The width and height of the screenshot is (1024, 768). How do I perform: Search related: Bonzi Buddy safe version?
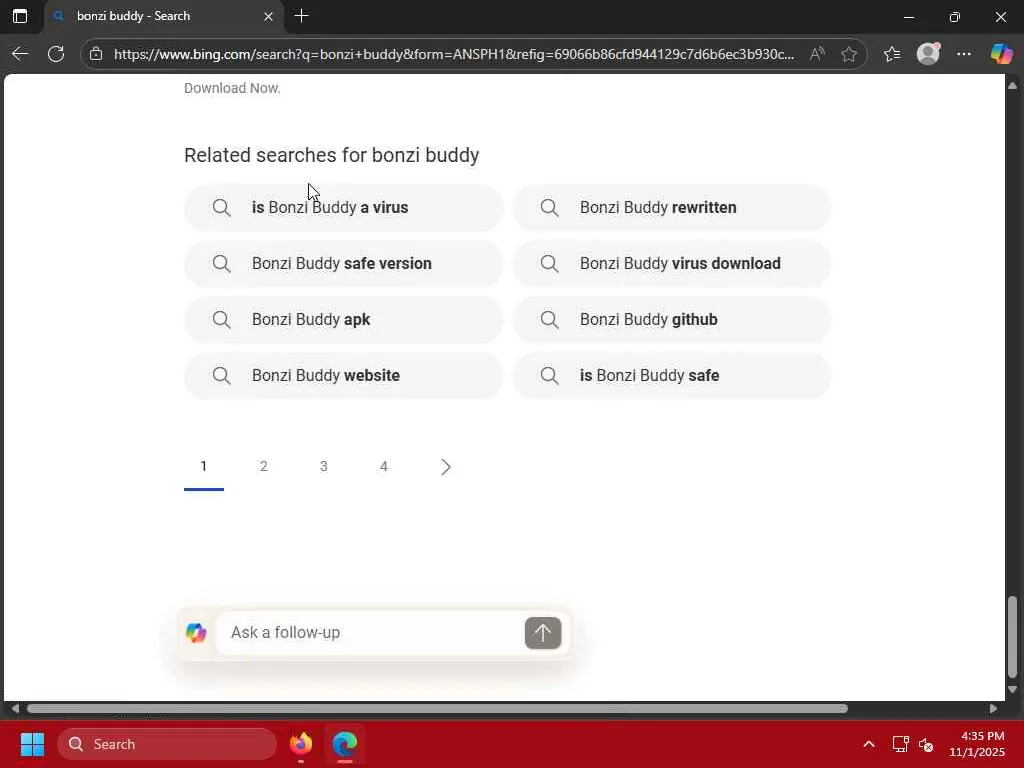[x=344, y=264]
